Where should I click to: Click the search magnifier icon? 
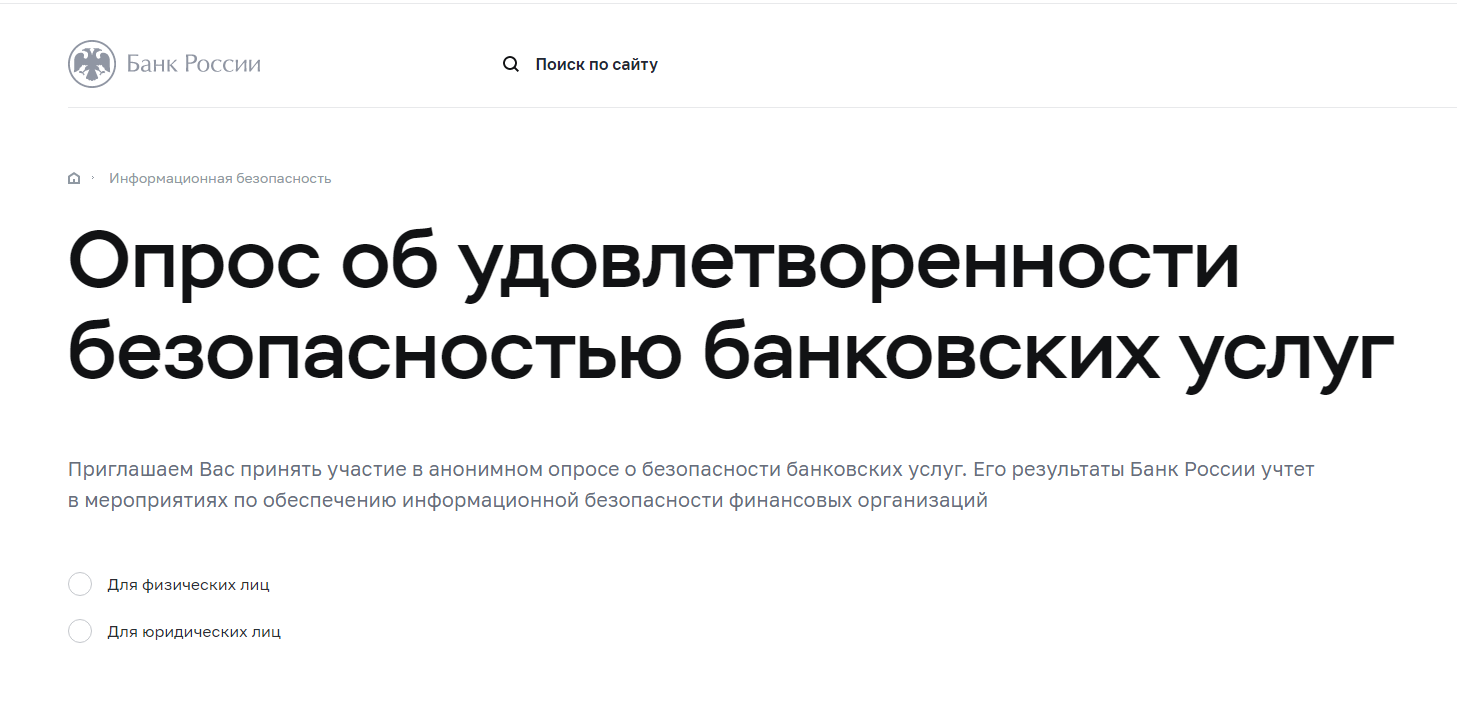(511, 64)
